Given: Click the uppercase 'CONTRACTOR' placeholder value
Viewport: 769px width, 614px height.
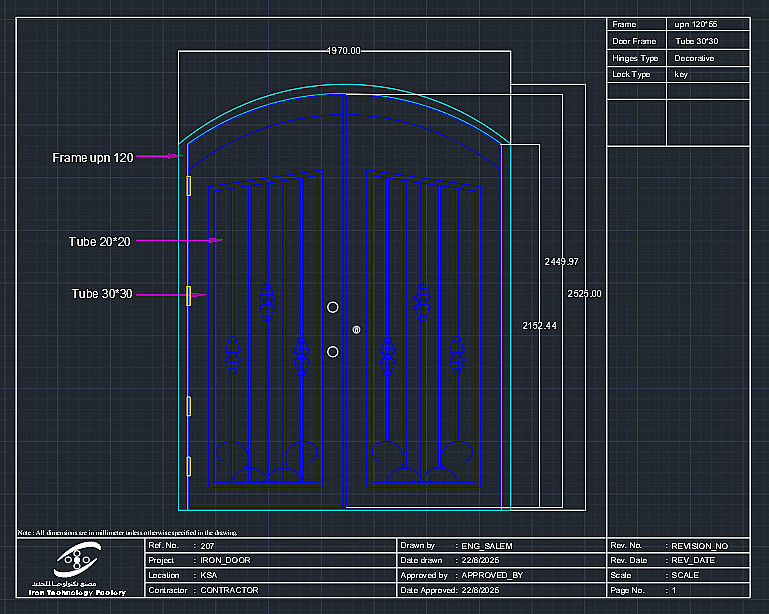Looking at the screenshot, I should pos(229,590).
